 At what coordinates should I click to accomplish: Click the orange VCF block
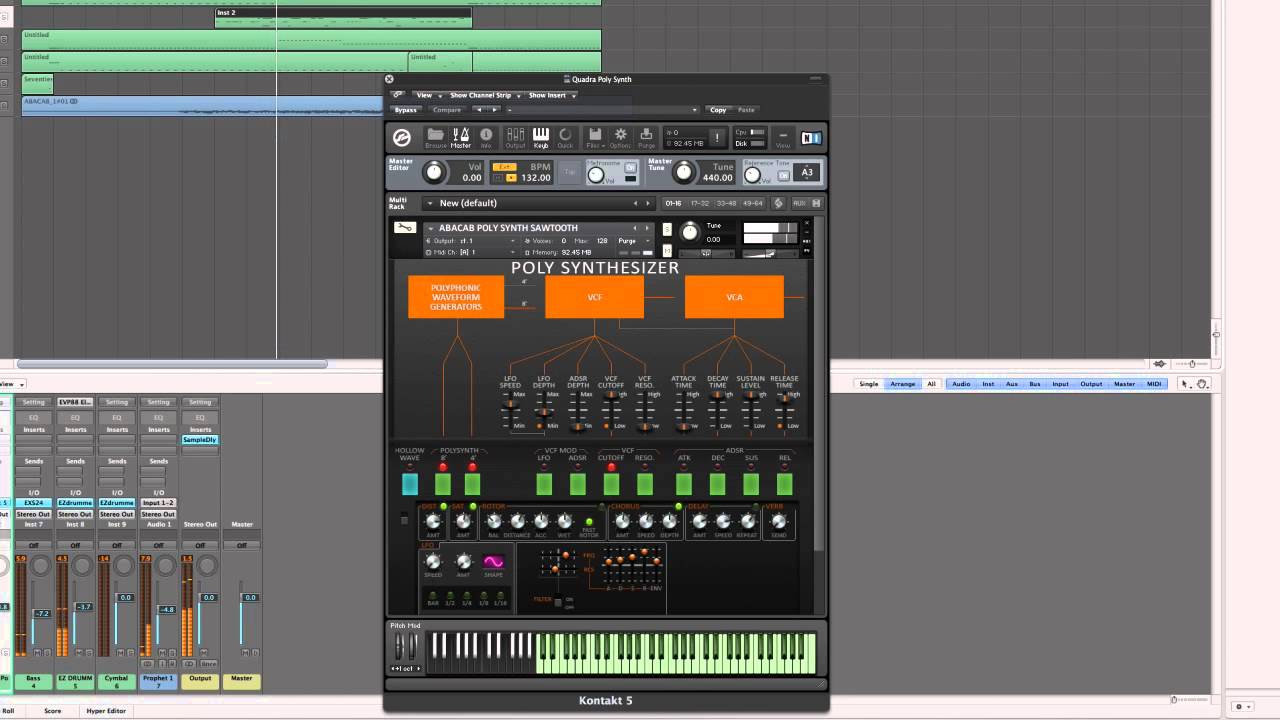tap(594, 297)
